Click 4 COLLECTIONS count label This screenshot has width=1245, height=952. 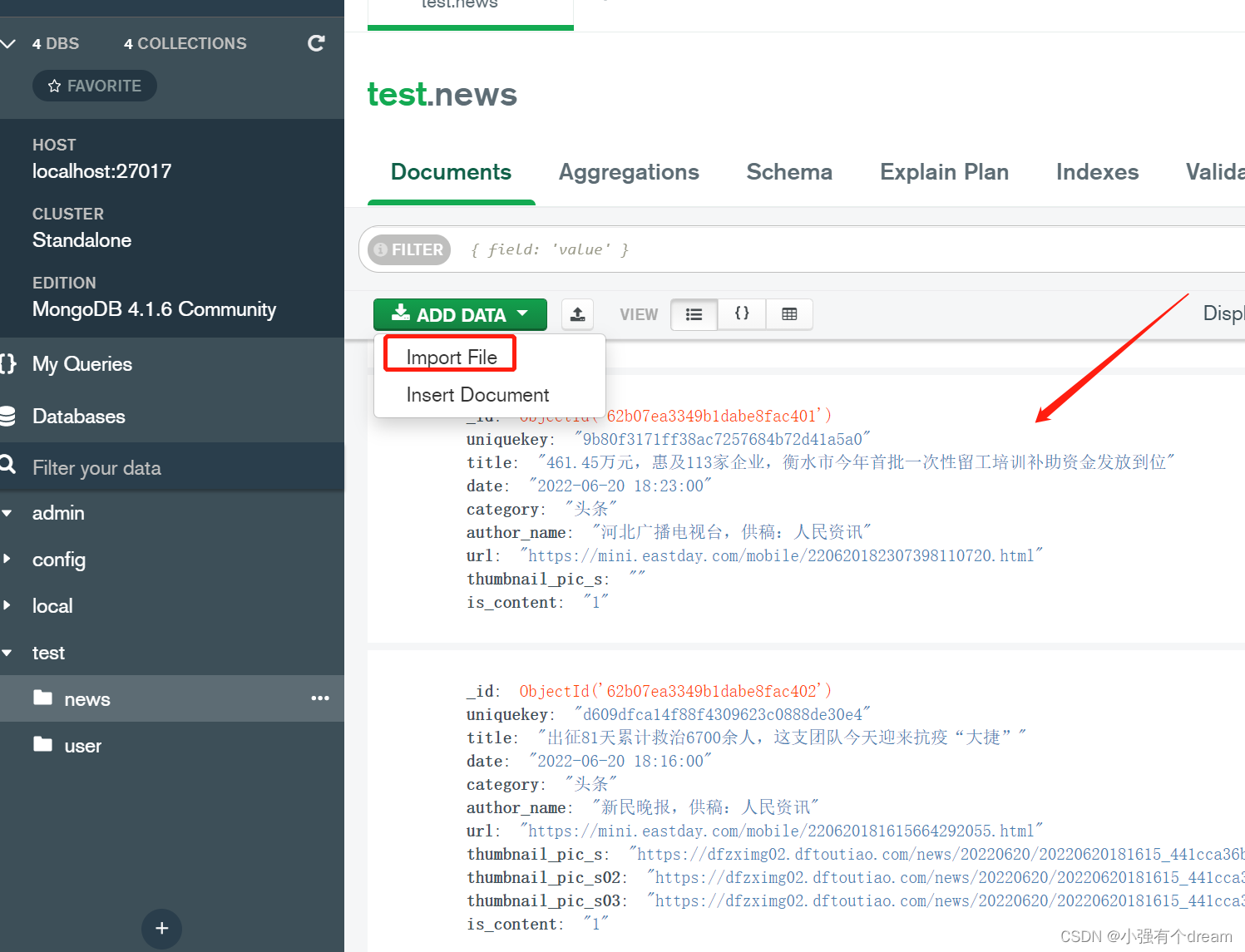click(185, 43)
